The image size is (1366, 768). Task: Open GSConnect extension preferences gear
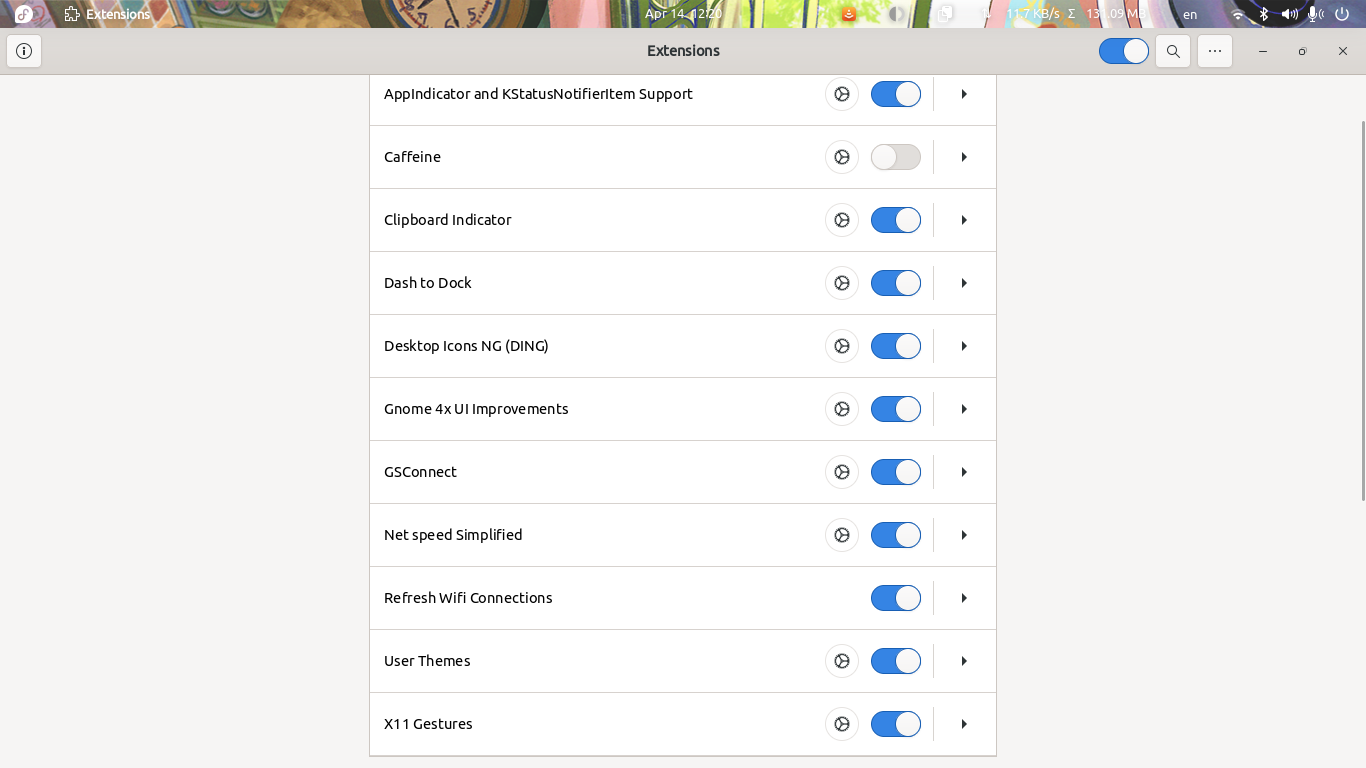841,471
